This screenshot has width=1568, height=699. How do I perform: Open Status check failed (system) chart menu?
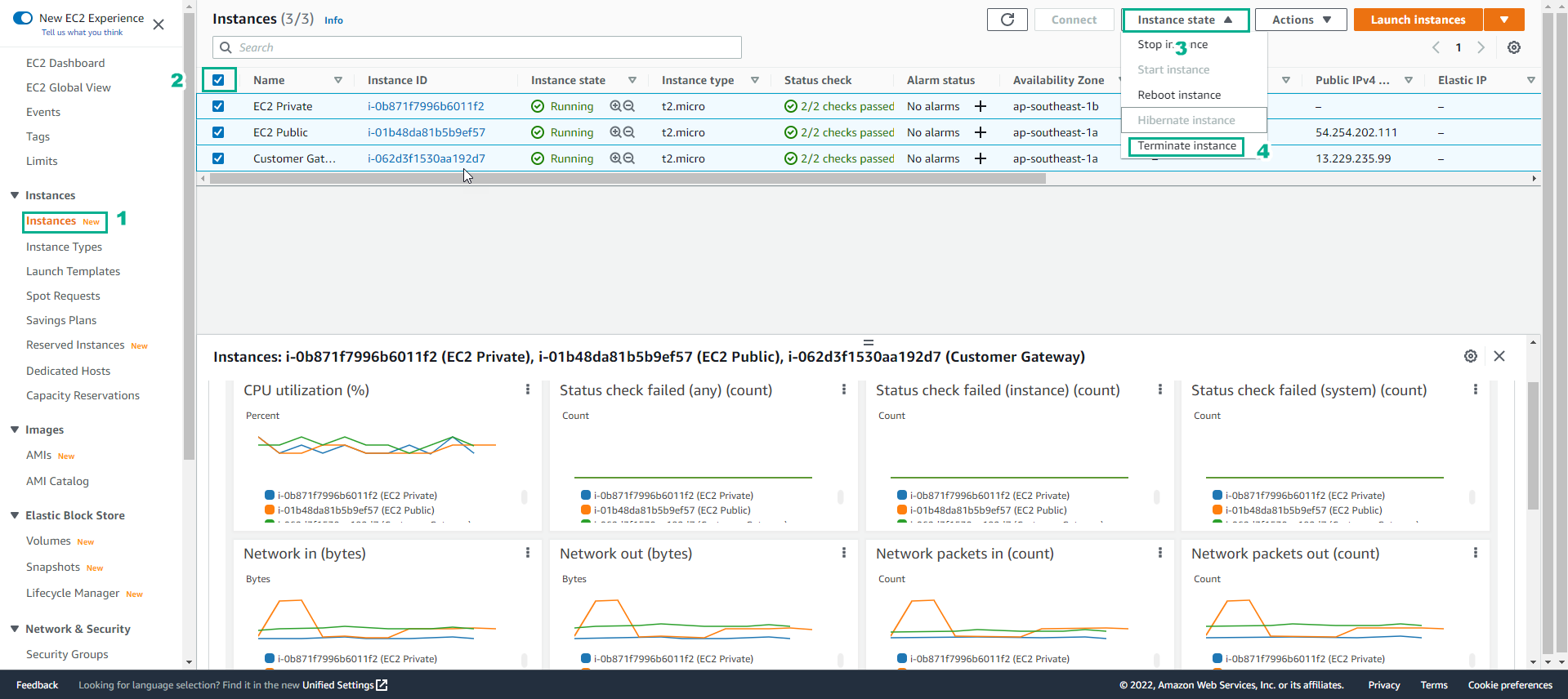1476,390
